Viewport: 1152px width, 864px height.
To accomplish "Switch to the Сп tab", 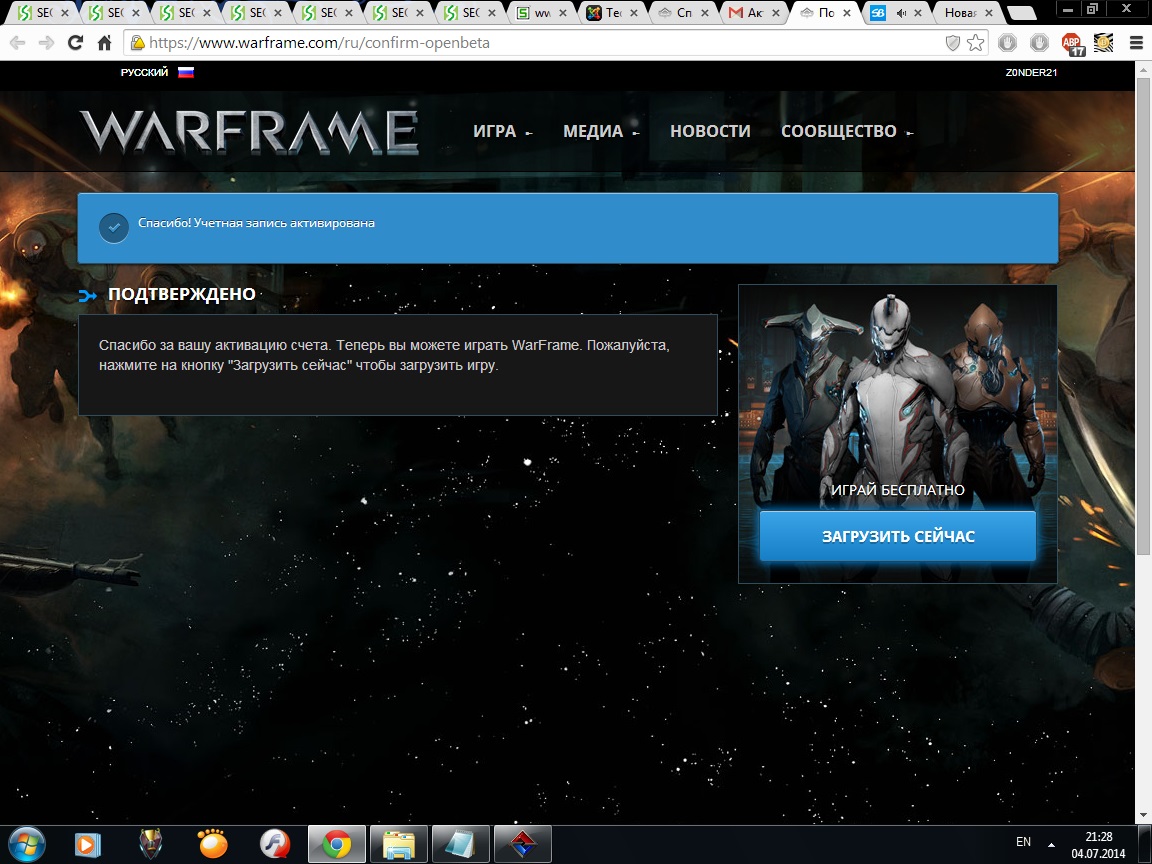I will tap(683, 12).
